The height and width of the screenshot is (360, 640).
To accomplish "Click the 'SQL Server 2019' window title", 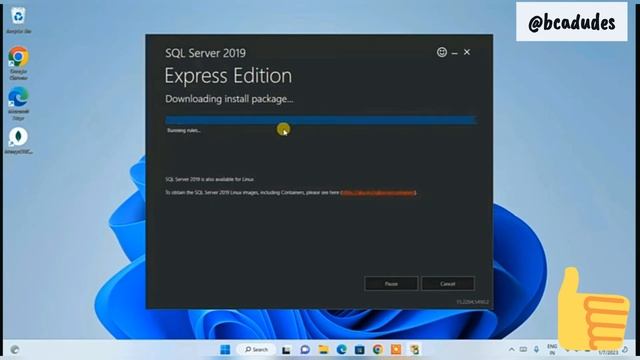I will pos(205,53).
